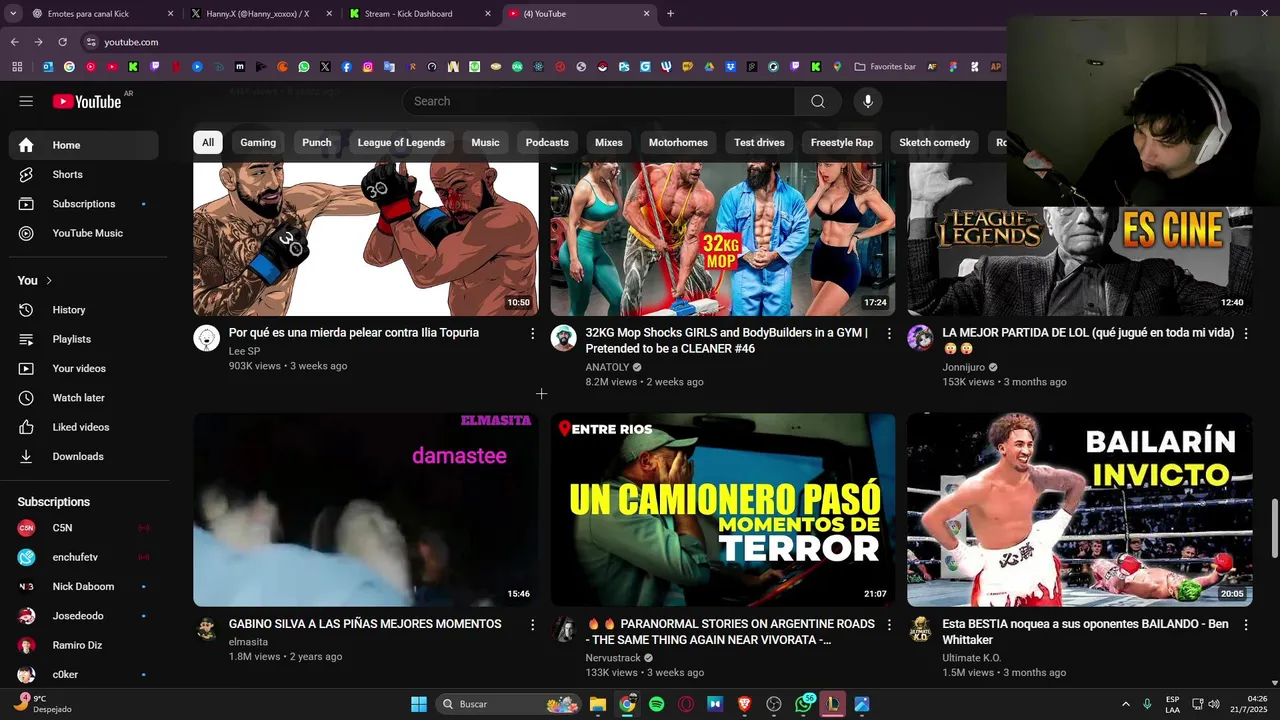
Task: Click the page vertical scrollbar thumb
Action: tap(1274, 528)
